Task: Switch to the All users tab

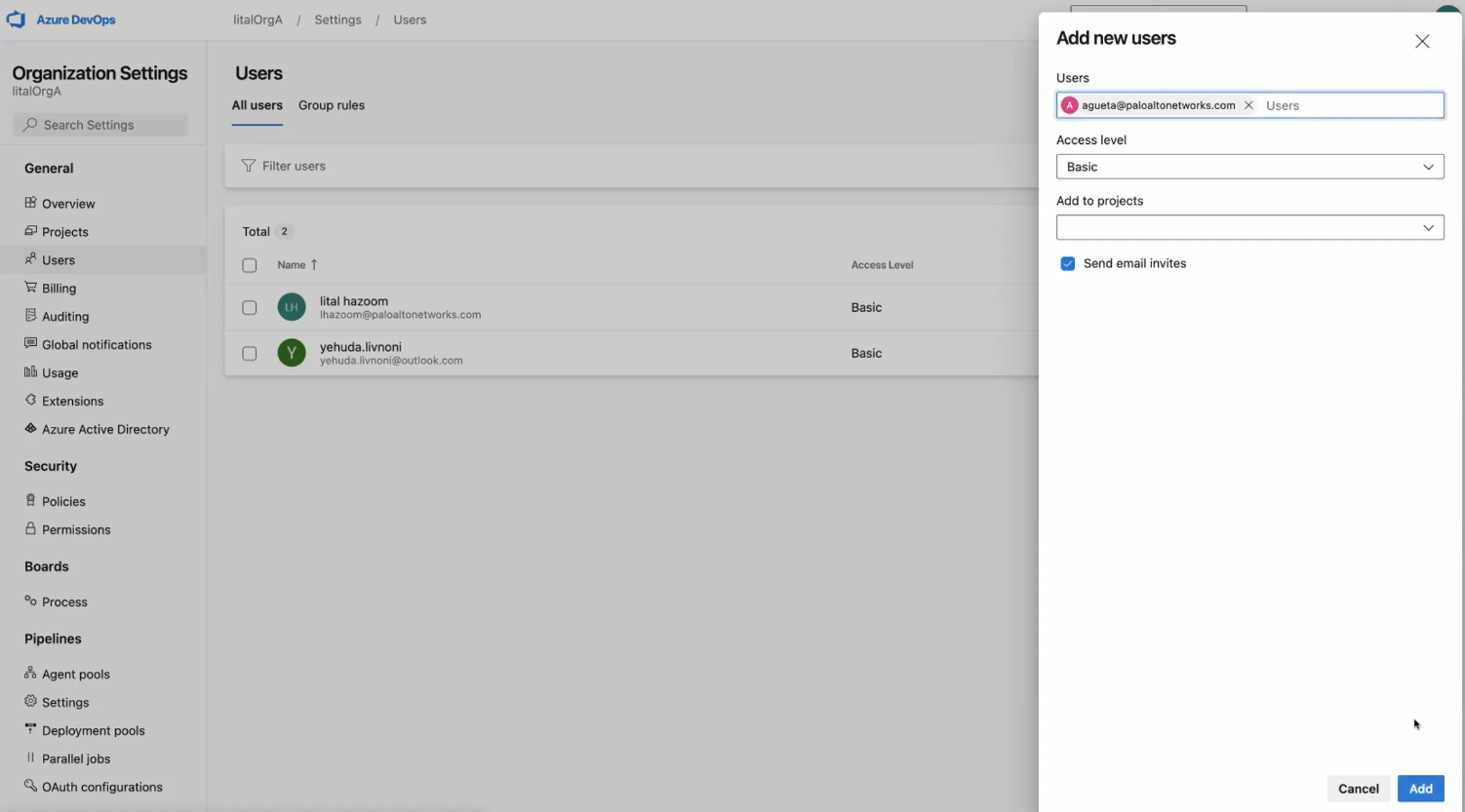Action: (x=257, y=105)
